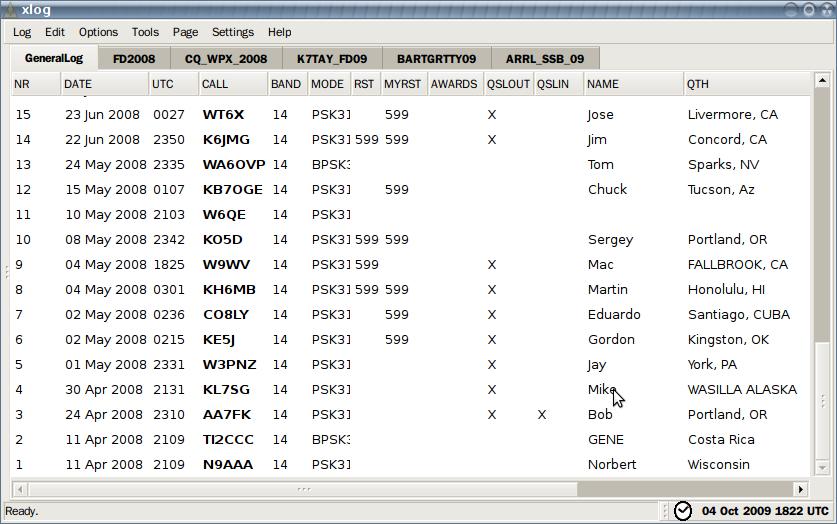
Task: Open the Settings menu
Action: pos(233,32)
